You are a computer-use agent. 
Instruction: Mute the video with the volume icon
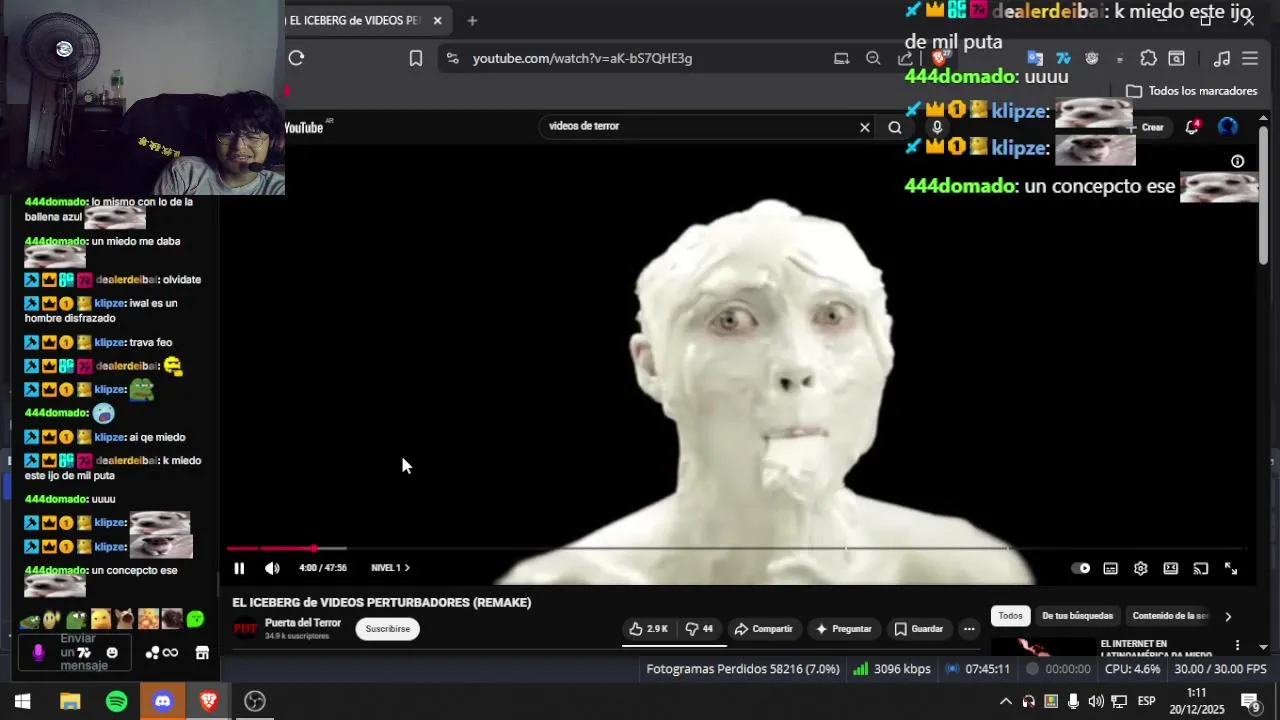click(x=272, y=568)
